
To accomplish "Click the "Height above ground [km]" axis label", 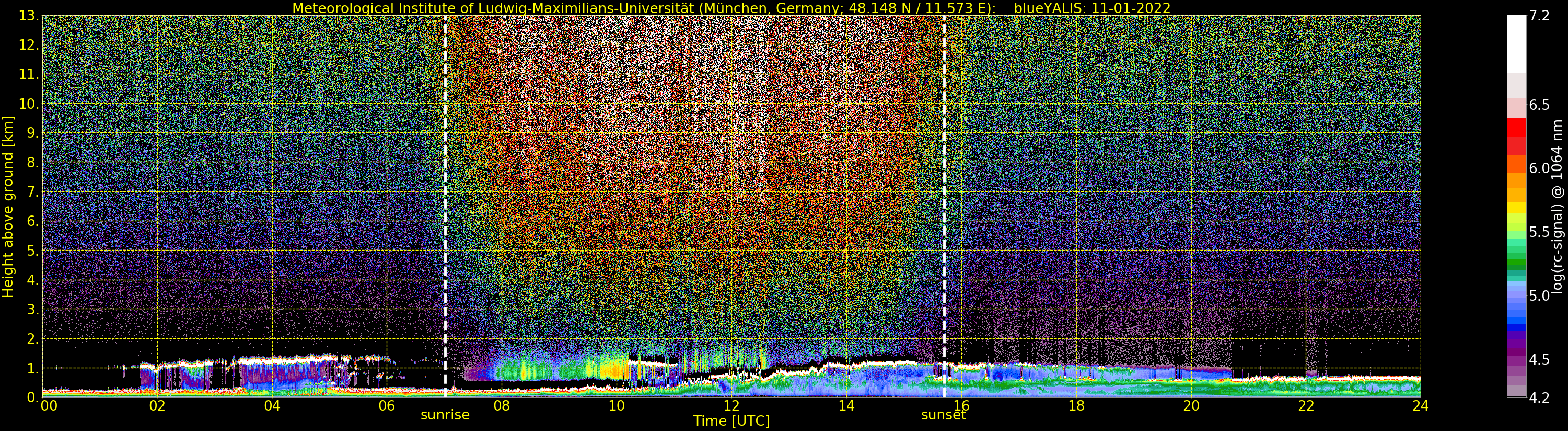I will pos(8,206).
